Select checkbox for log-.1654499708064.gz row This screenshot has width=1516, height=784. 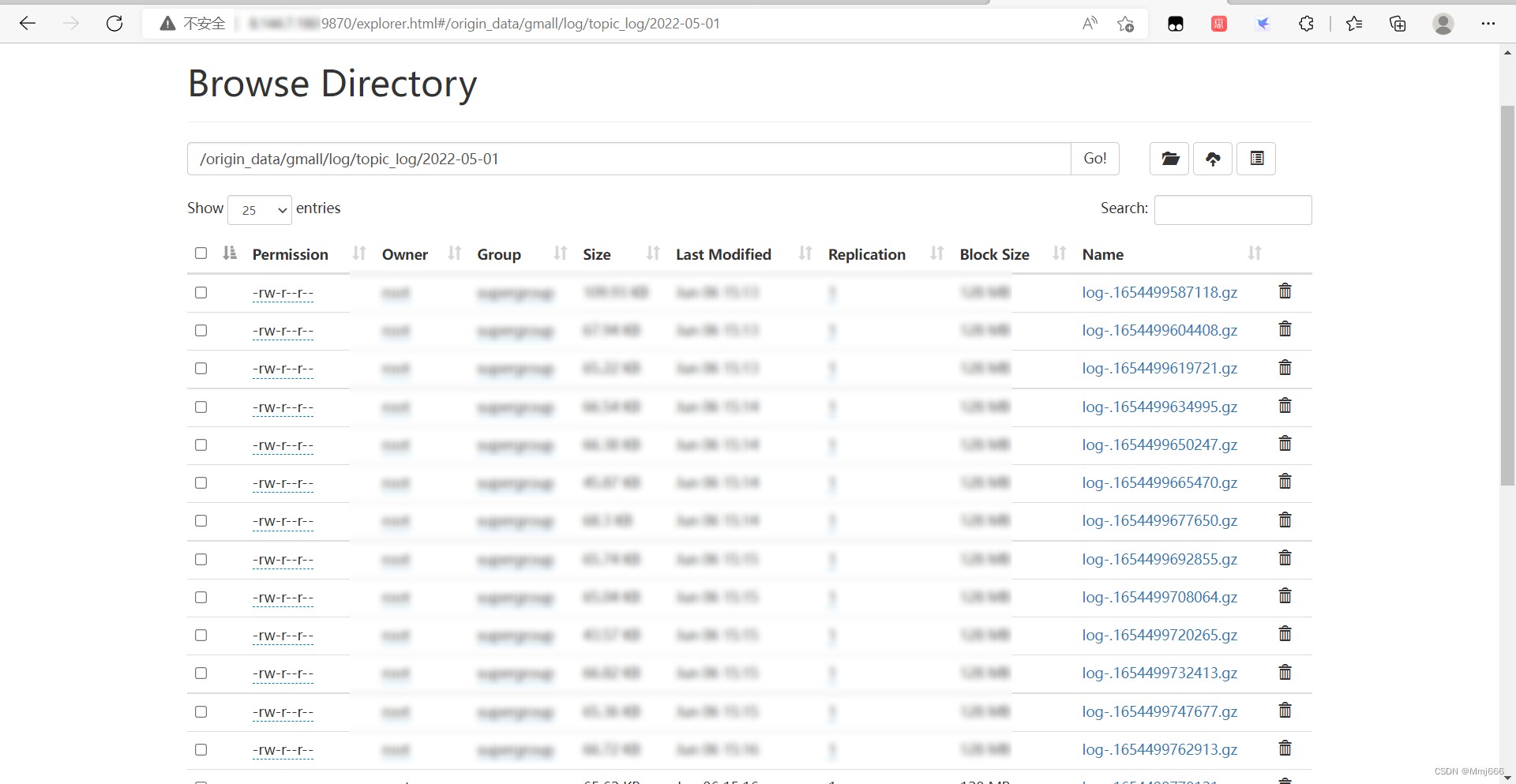click(201, 598)
